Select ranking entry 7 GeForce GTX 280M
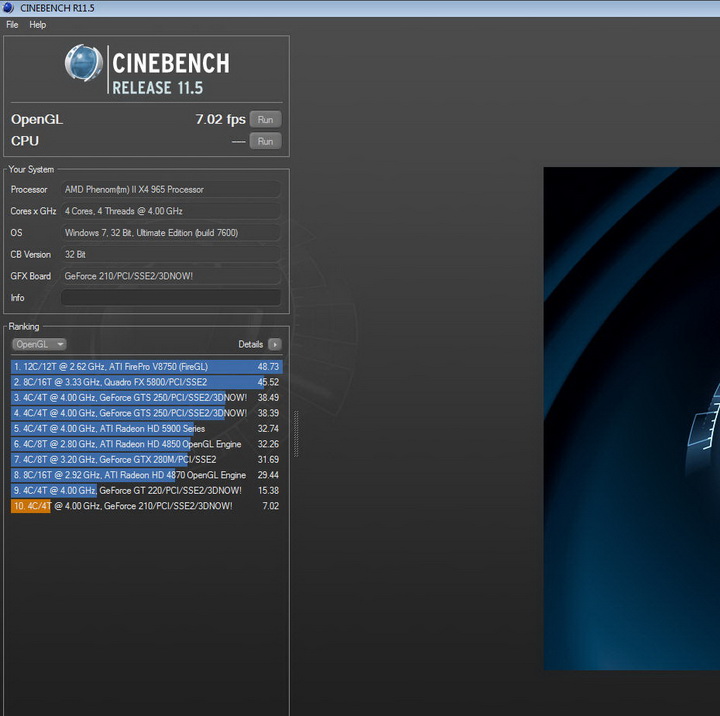Viewport: 720px width, 716px height. coord(146,459)
